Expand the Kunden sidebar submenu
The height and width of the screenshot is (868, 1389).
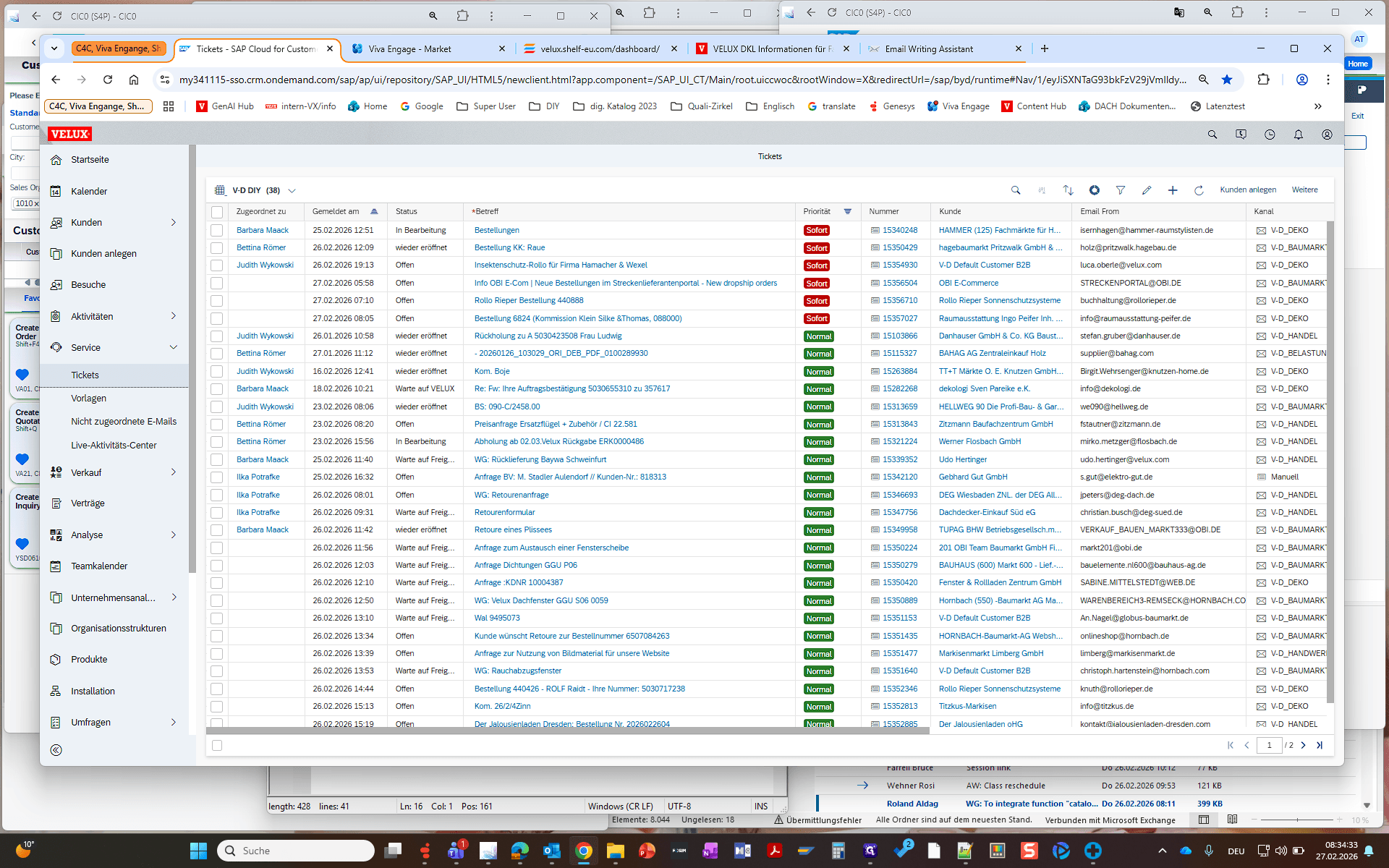[x=174, y=223]
